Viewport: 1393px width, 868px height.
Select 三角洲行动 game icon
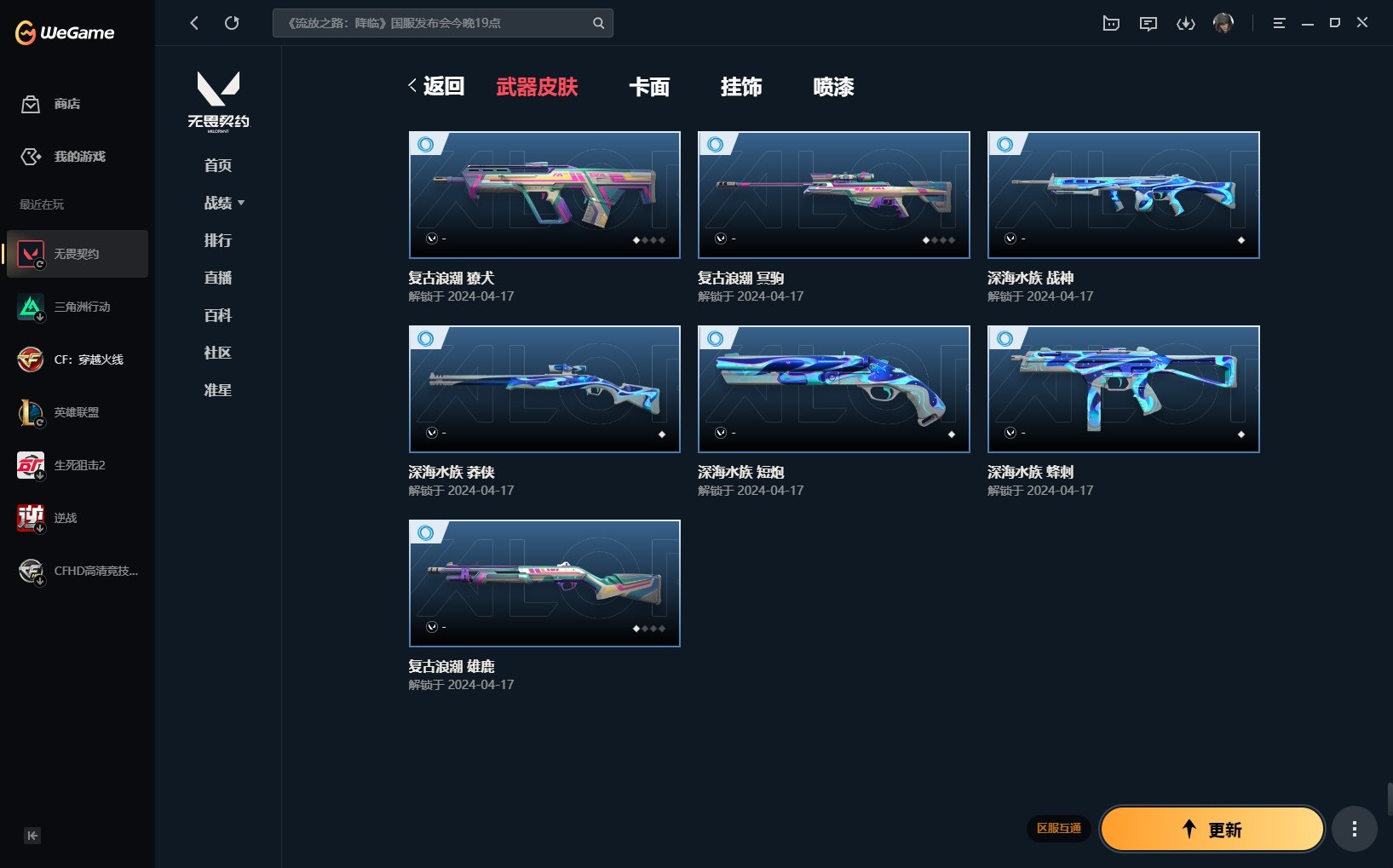31,307
